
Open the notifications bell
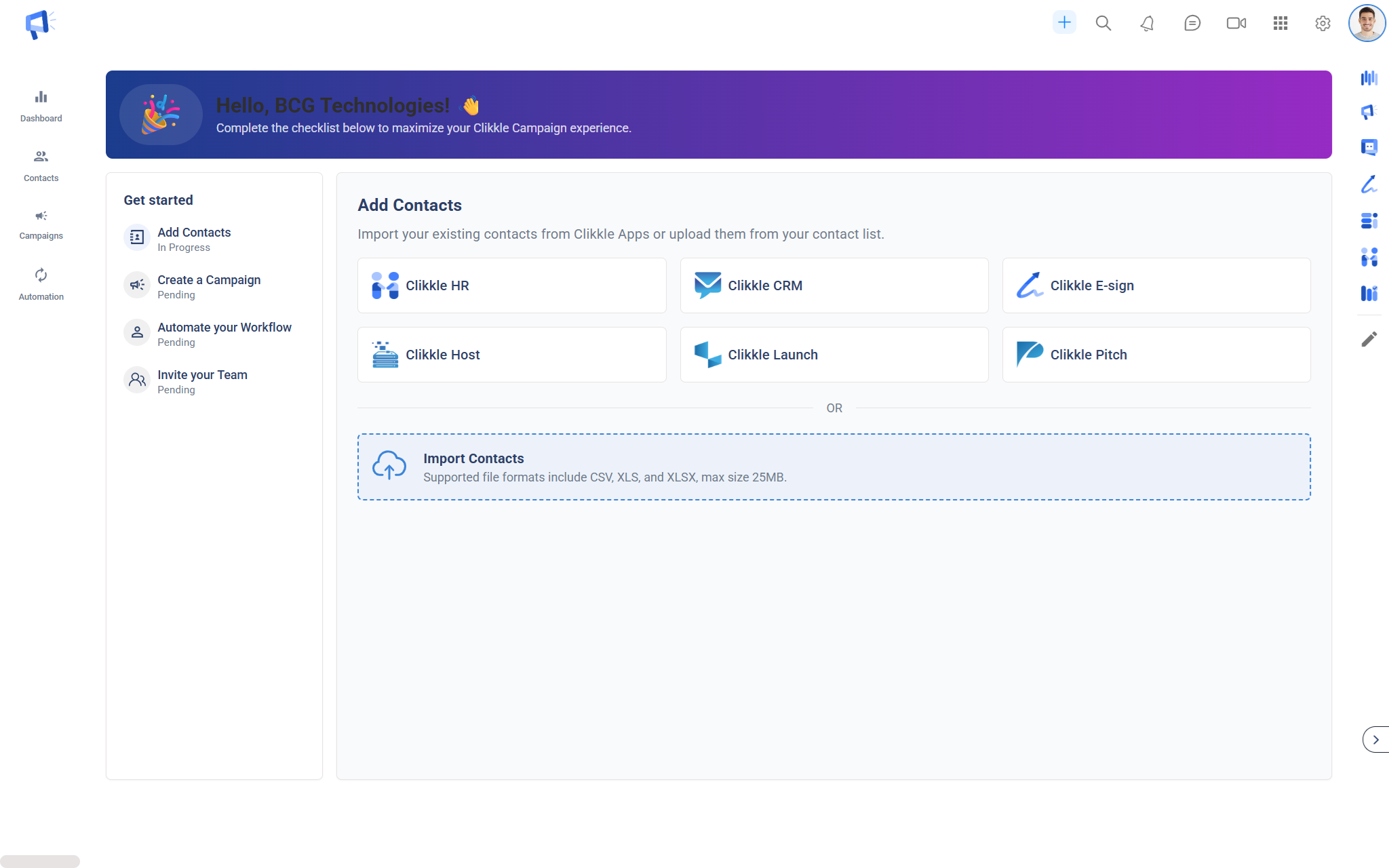tap(1147, 23)
